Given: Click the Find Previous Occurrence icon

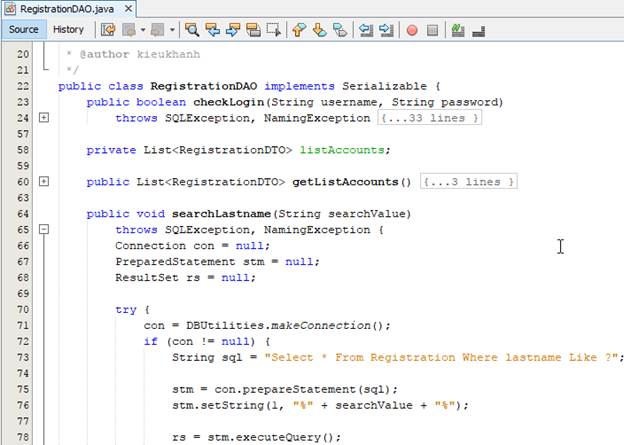Looking at the screenshot, I should click(x=213, y=30).
